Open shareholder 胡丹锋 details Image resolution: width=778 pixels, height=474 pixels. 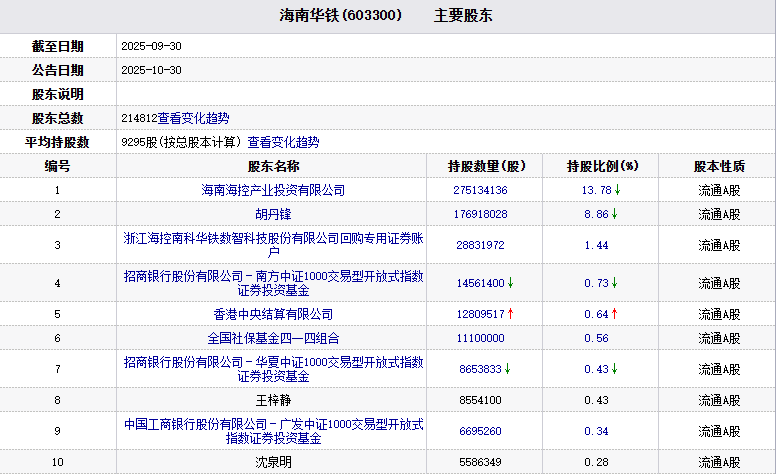[273, 214]
